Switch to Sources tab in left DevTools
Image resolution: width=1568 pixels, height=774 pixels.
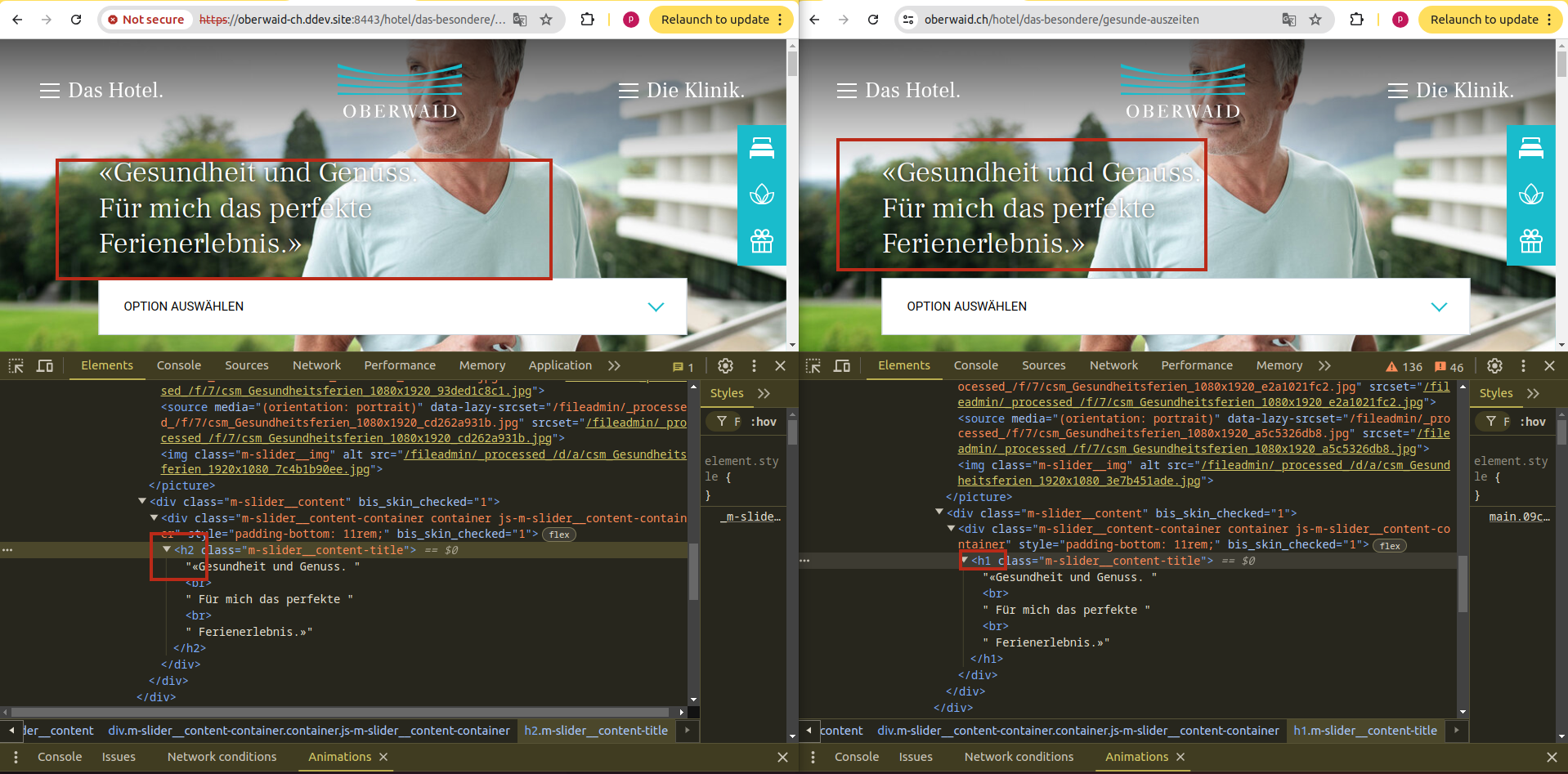tap(247, 365)
